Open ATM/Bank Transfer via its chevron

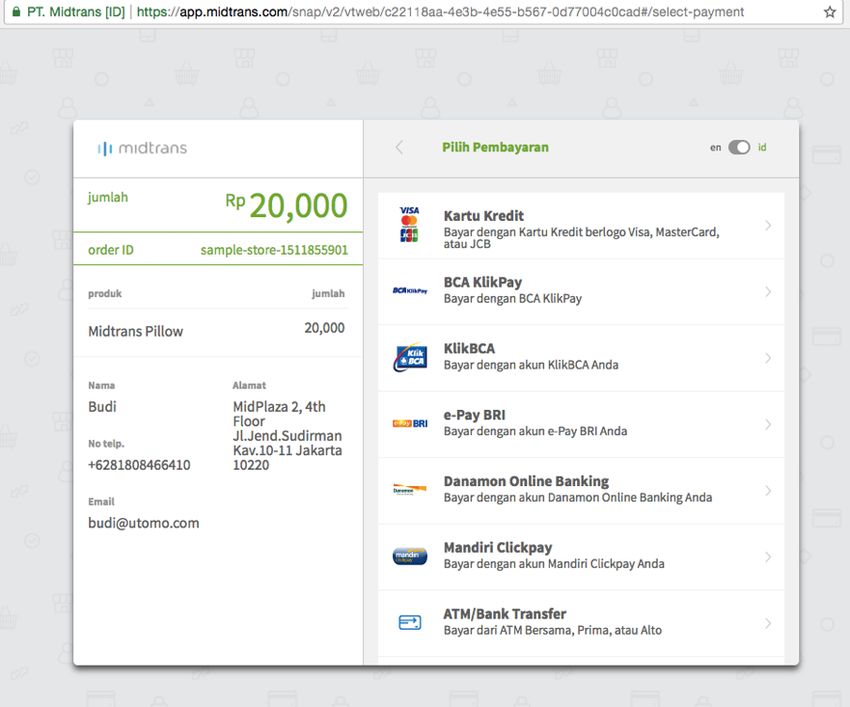[x=768, y=623]
